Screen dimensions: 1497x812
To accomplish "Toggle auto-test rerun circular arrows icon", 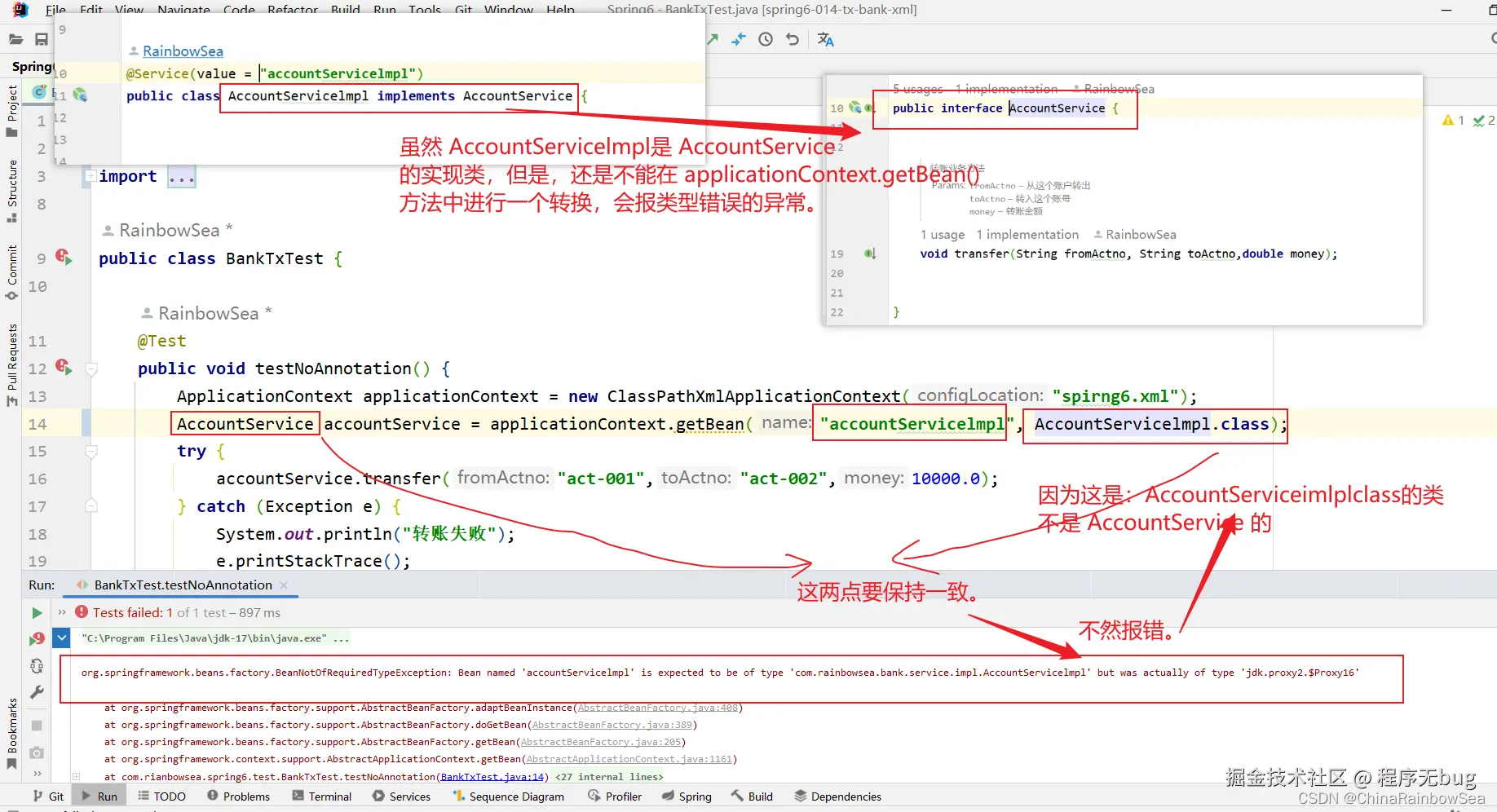I will pos(37,665).
